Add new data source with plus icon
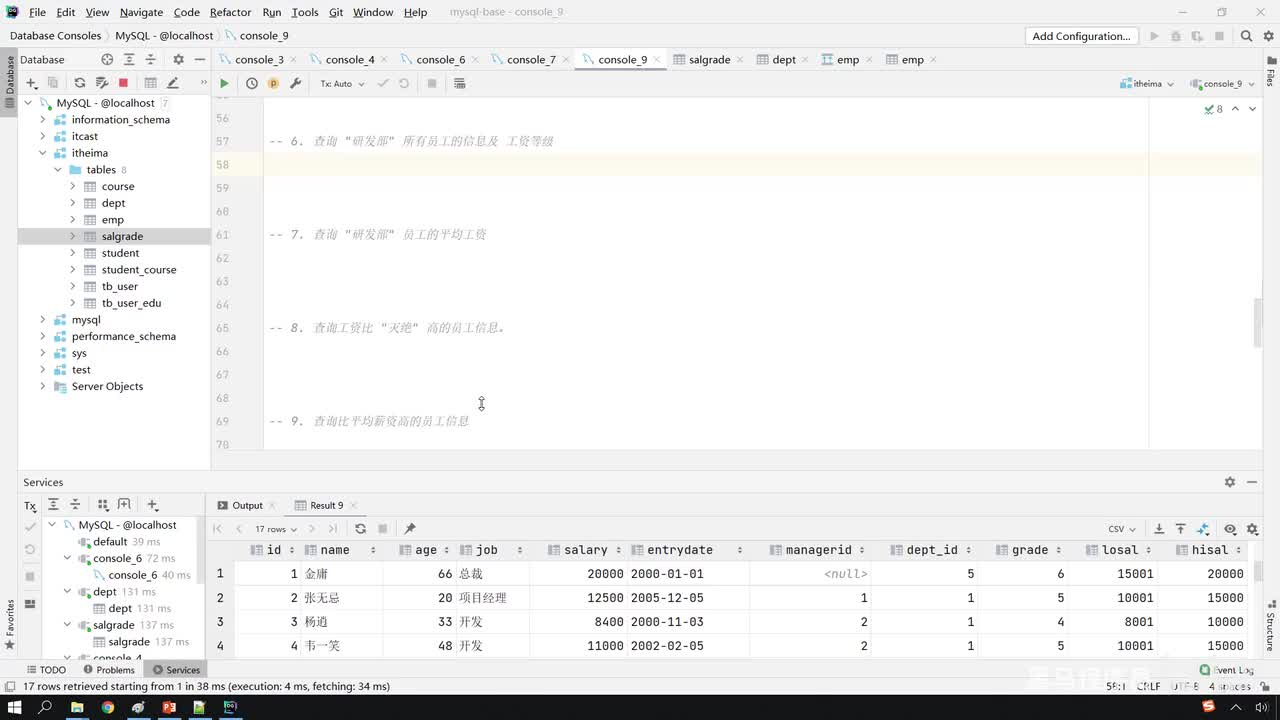Image resolution: width=1280 pixels, height=720 pixels. (x=32, y=83)
